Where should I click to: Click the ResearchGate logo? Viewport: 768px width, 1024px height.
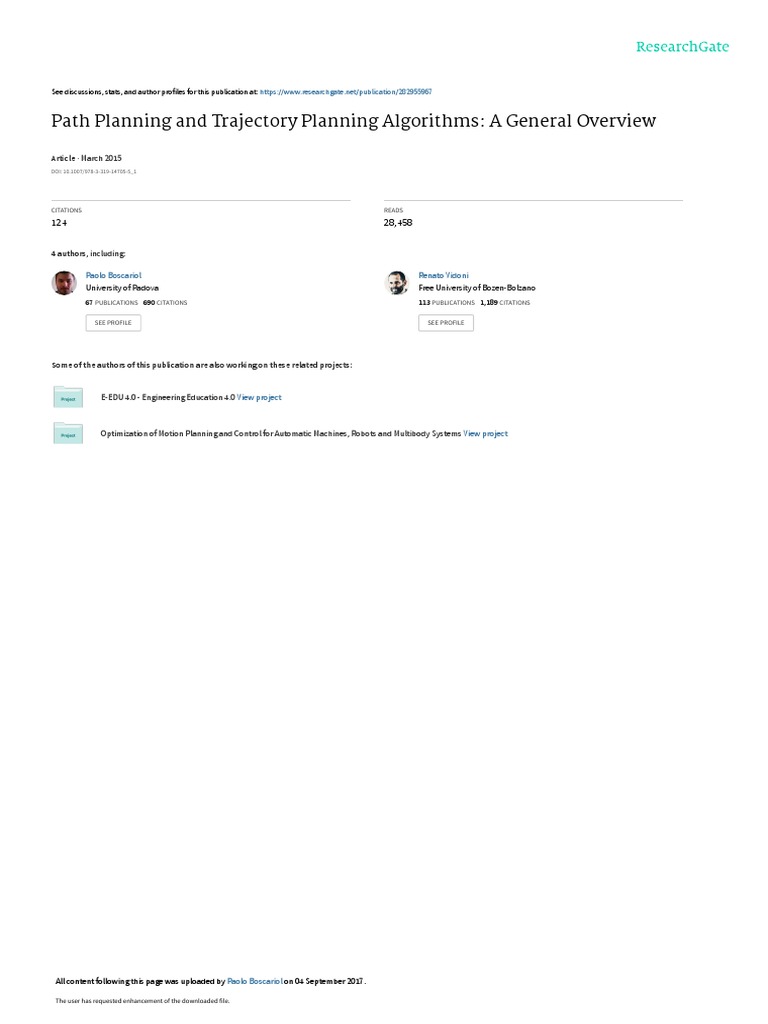[682, 46]
